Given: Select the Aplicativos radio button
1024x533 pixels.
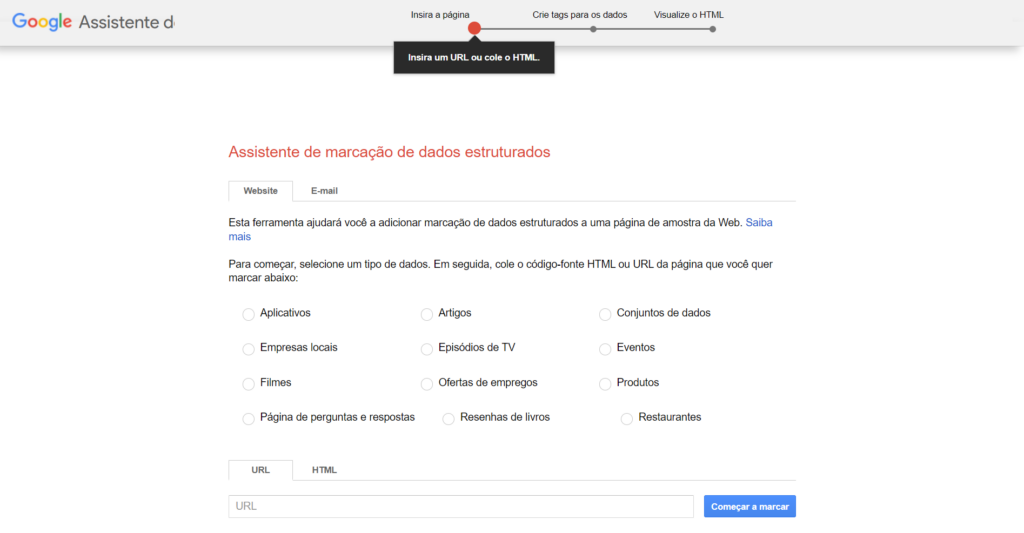Looking at the screenshot, I should pyautogui.click(x=249, y=314).
